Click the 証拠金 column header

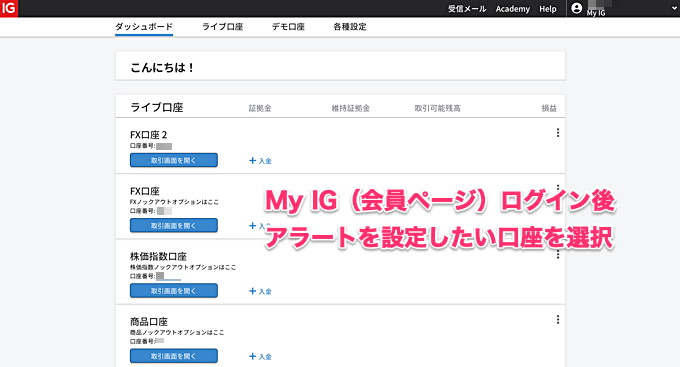(260, 108)
